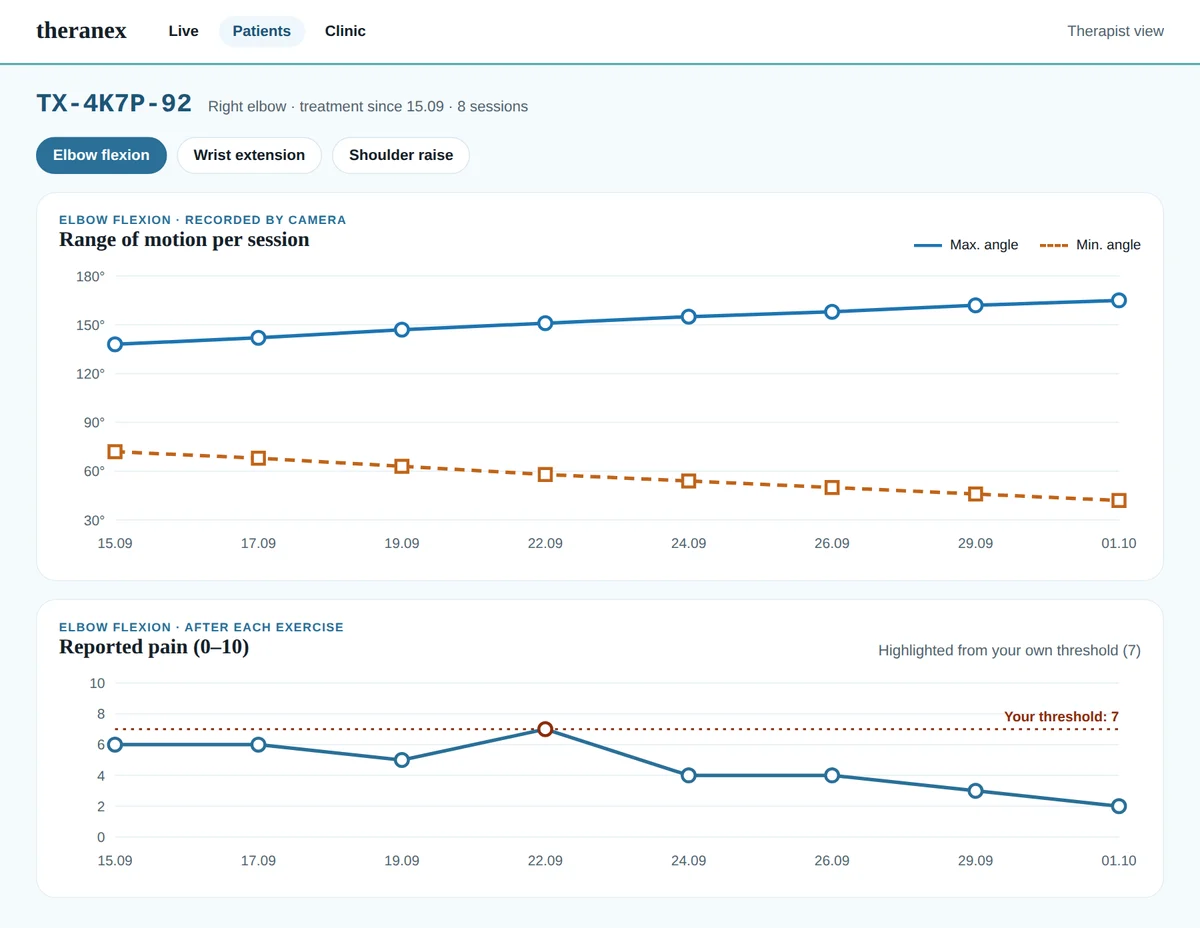The width and height of the screenshot is (1200, 928).
Task: Click max angle point for 17.09
Action: (x=258, y=338)
